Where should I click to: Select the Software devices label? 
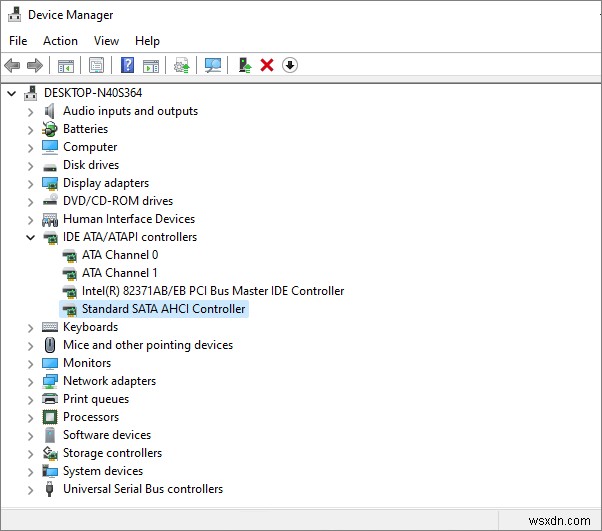coord(107,435)
